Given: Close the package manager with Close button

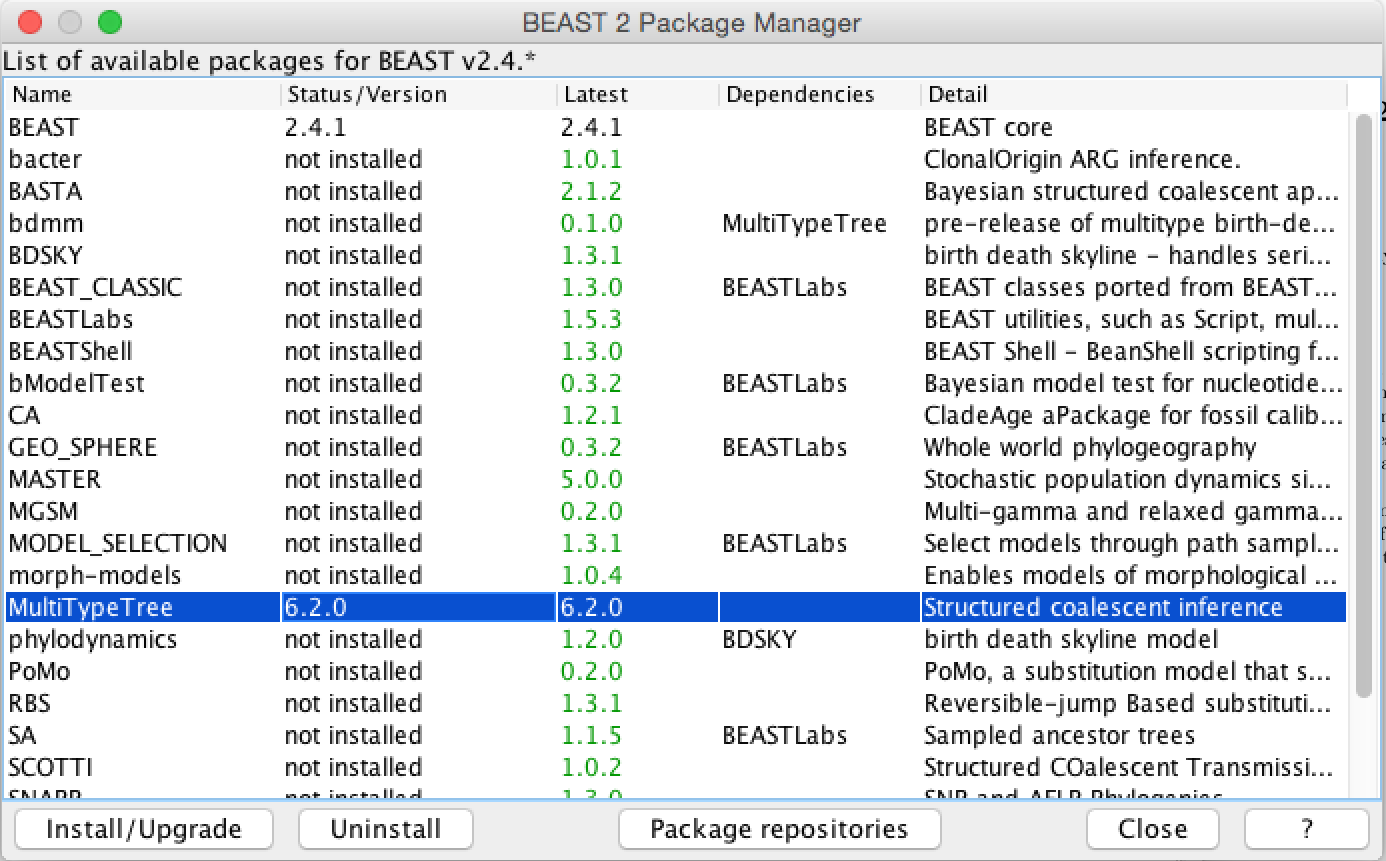Looking at the screenshot, I should [x=1153, y=829].
